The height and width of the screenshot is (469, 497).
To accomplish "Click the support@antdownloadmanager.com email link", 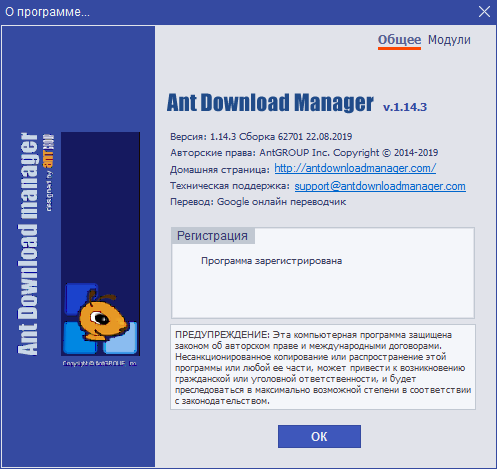I will tap(380, 186).
